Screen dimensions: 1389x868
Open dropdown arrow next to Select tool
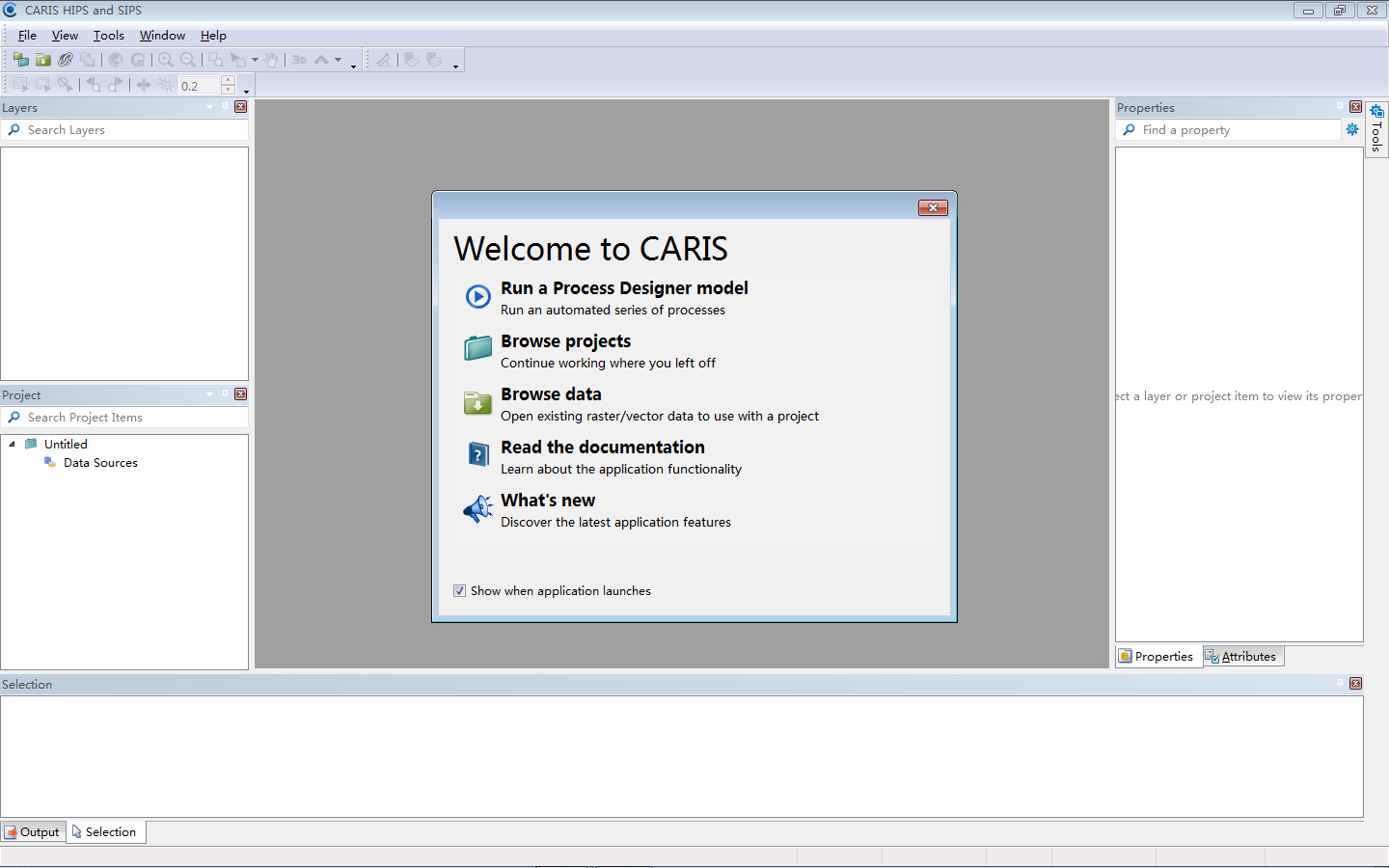(x=255, y=60)
